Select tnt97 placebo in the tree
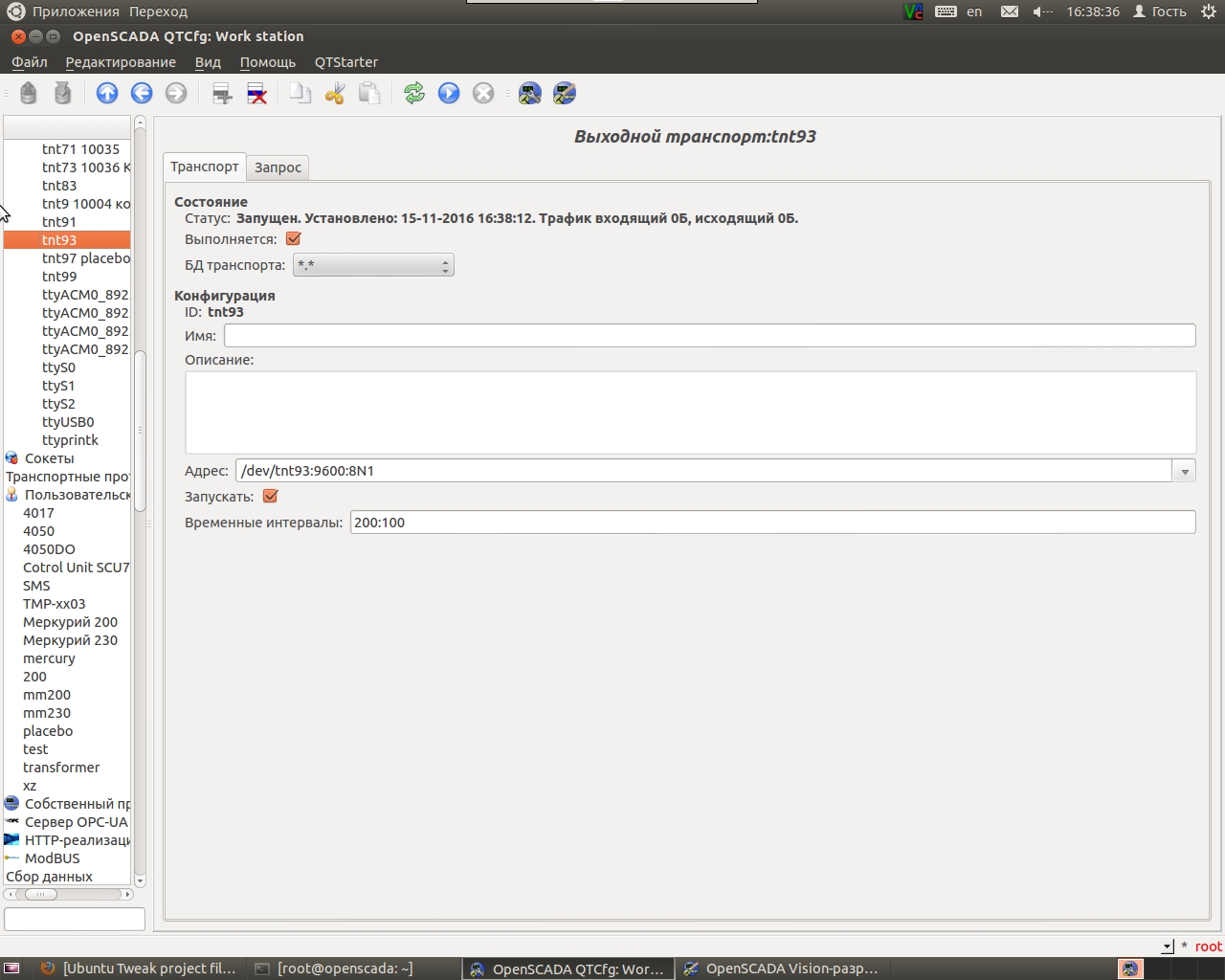Viewport: 1225px width, 980px height. (85, 258)
